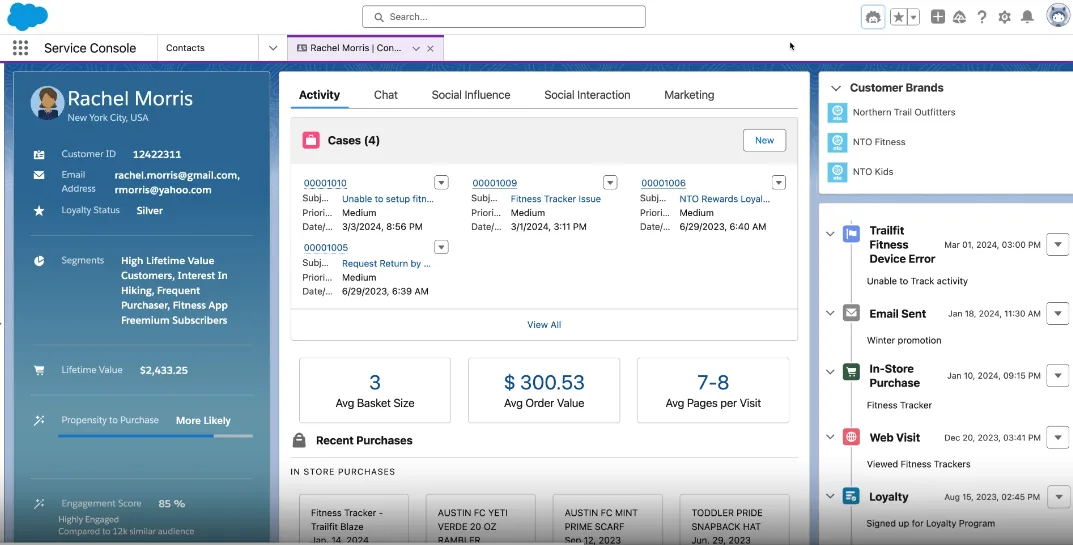Open NTO Rewards Loyal... subject link
The width and height of the screenshot is (1073, 545).
(725, 199)
